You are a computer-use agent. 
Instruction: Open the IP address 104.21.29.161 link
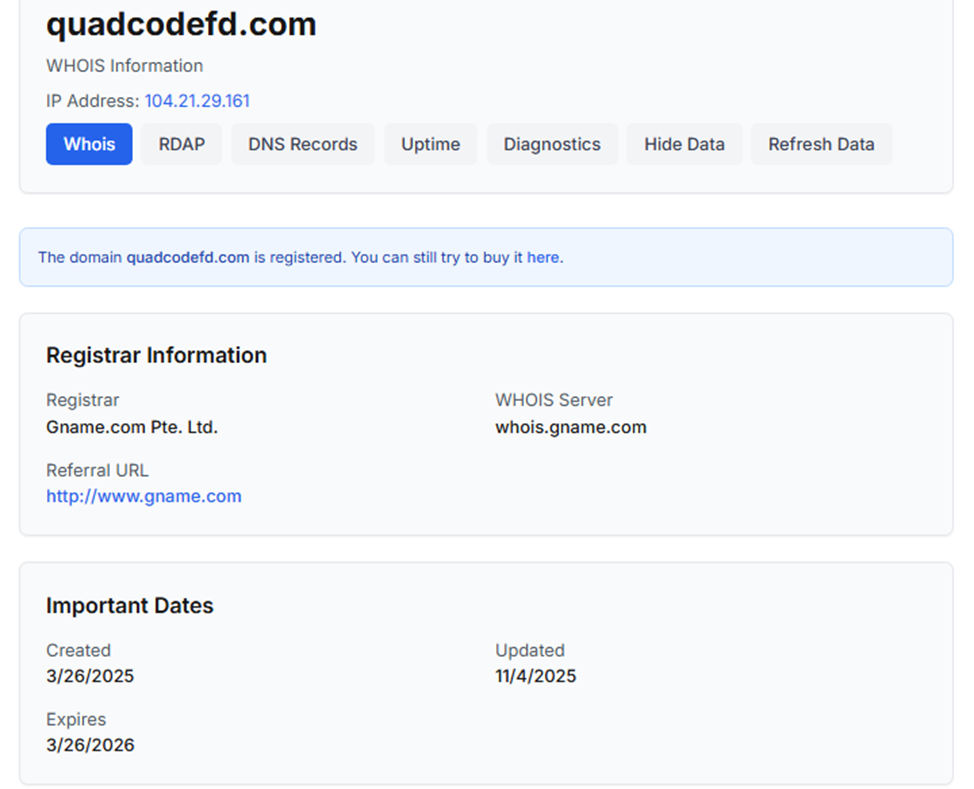(x=197, y=101)
